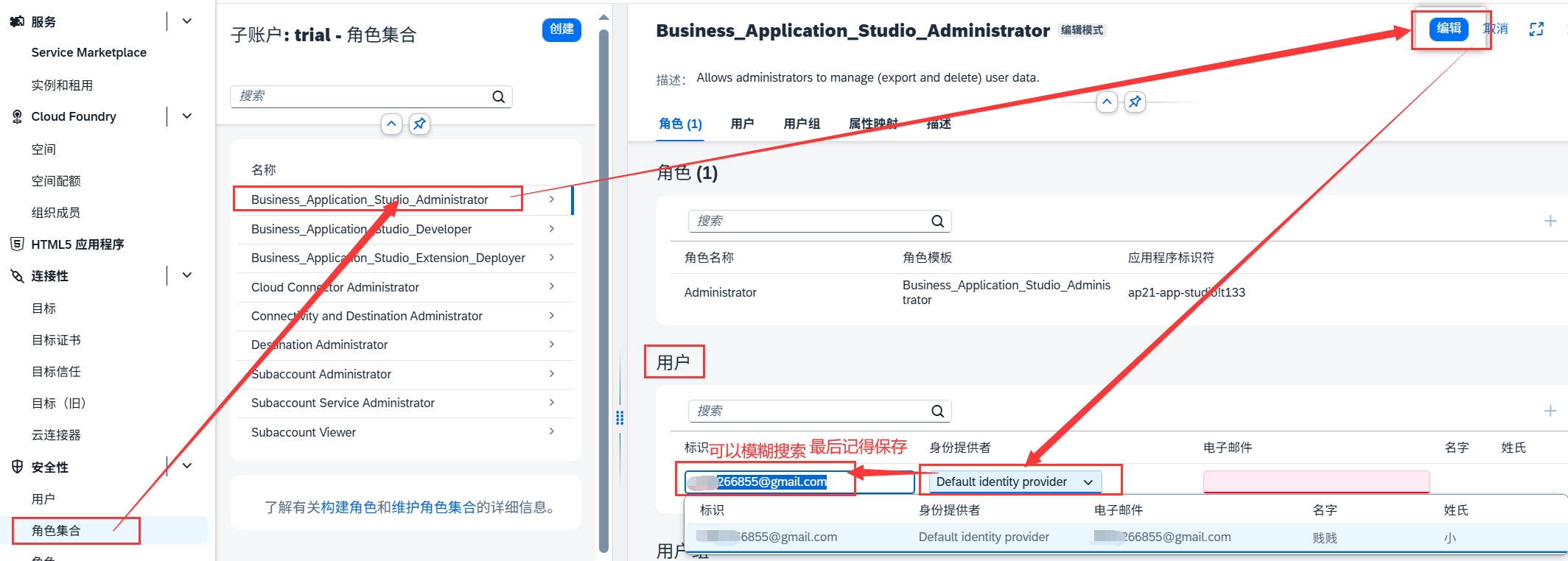Open 实例和租用 in sidebar

(62, 85)
